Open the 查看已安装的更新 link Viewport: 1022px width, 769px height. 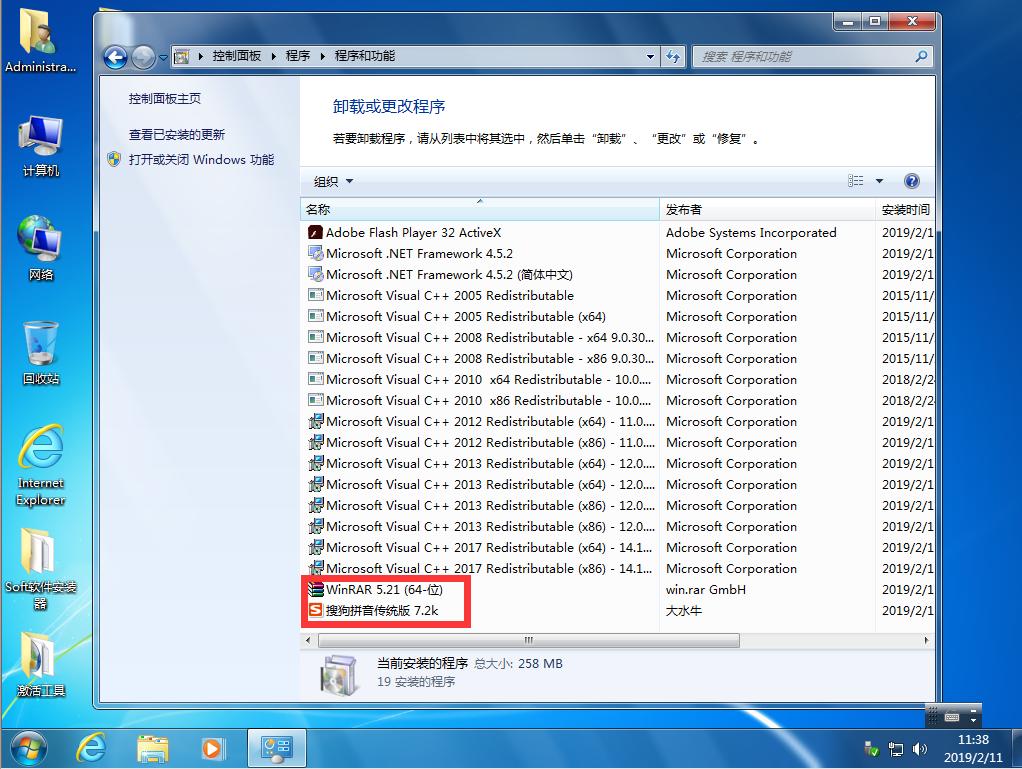click(177, 134)
